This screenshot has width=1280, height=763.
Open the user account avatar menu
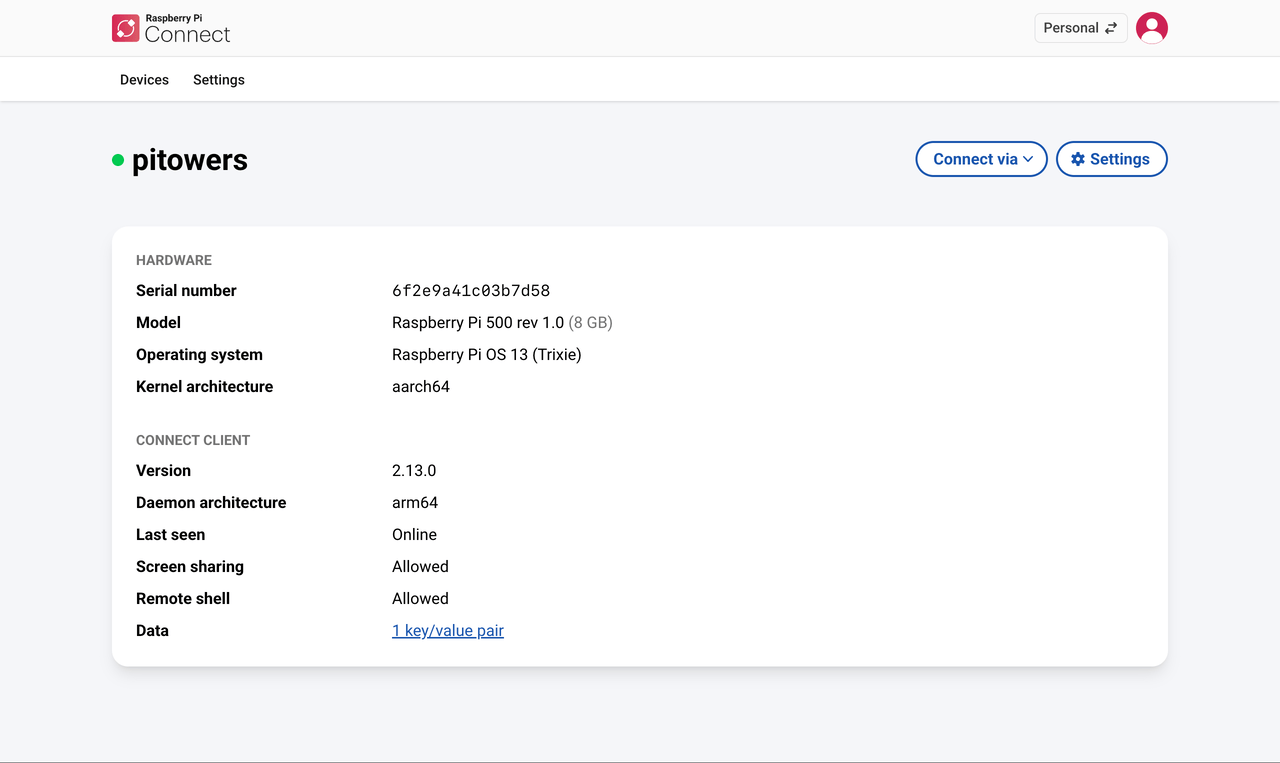(1152, 28)
